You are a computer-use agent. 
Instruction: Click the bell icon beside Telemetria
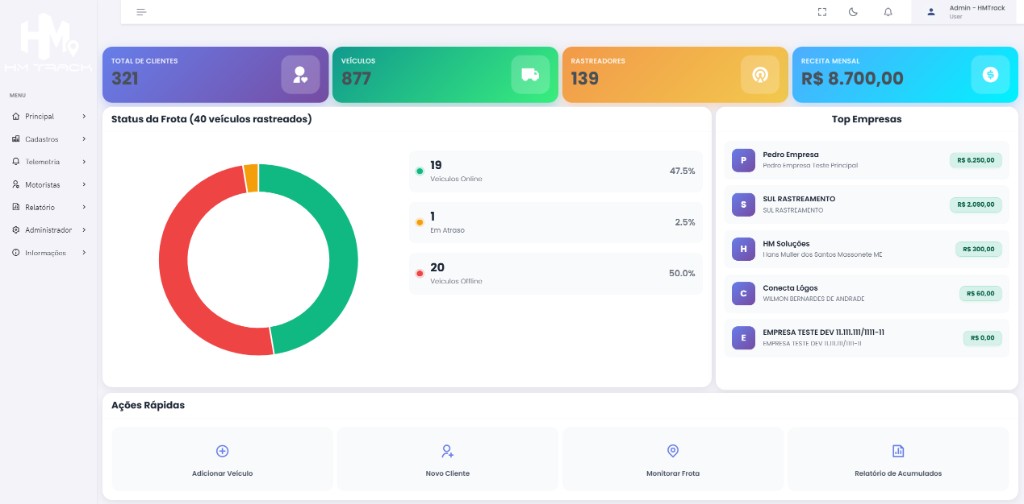click(x=16, y=161)
